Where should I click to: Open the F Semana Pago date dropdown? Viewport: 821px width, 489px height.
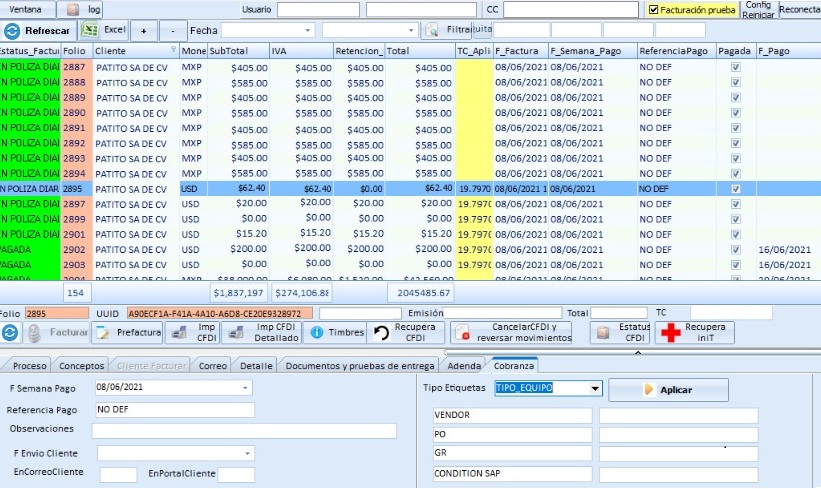coord(245,388)
